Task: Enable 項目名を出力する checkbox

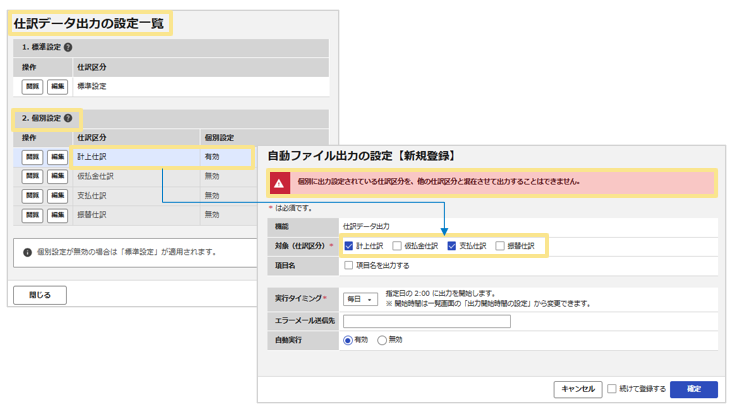Action: [348, 265]
